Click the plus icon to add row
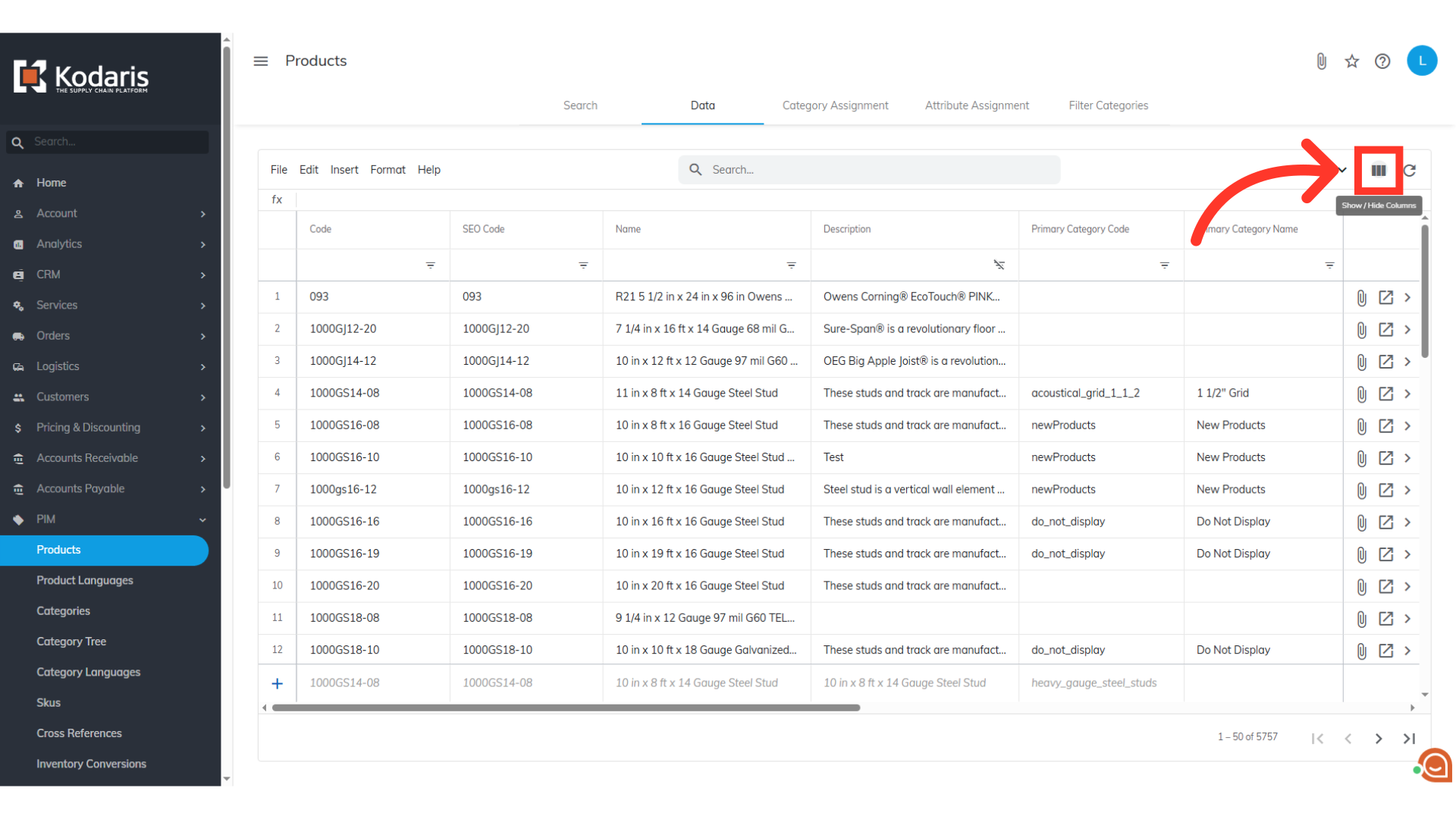1456x819 pixels. 278,683
